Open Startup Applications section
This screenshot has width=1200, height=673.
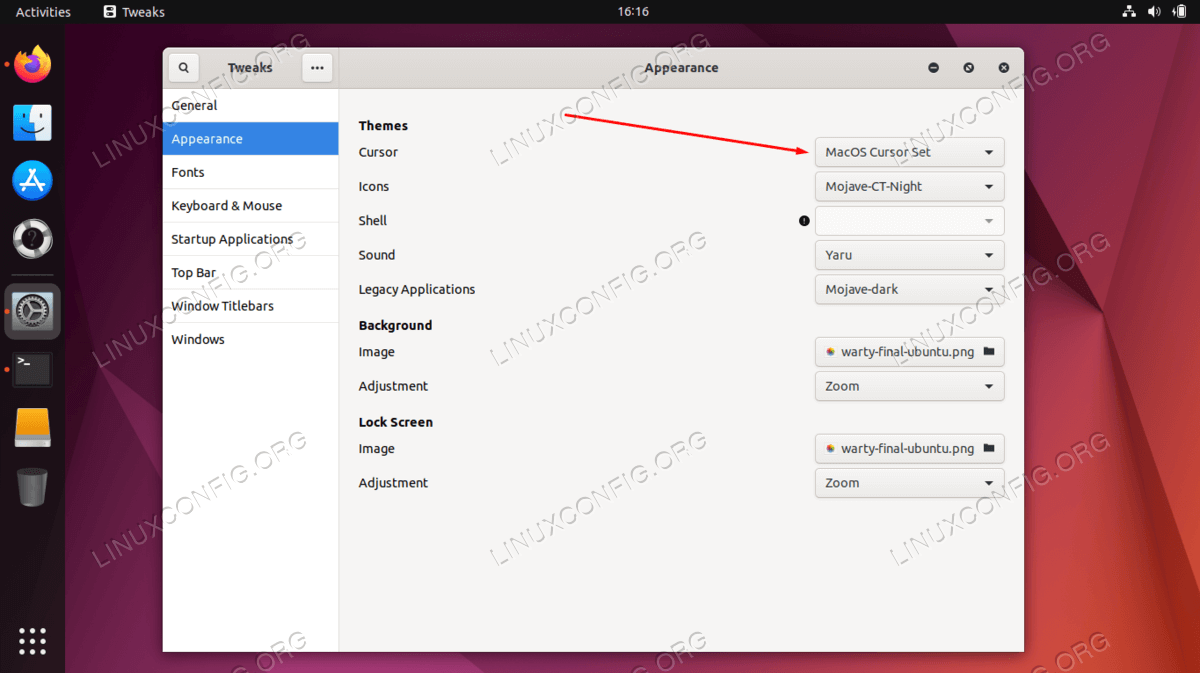pos(251,239)
